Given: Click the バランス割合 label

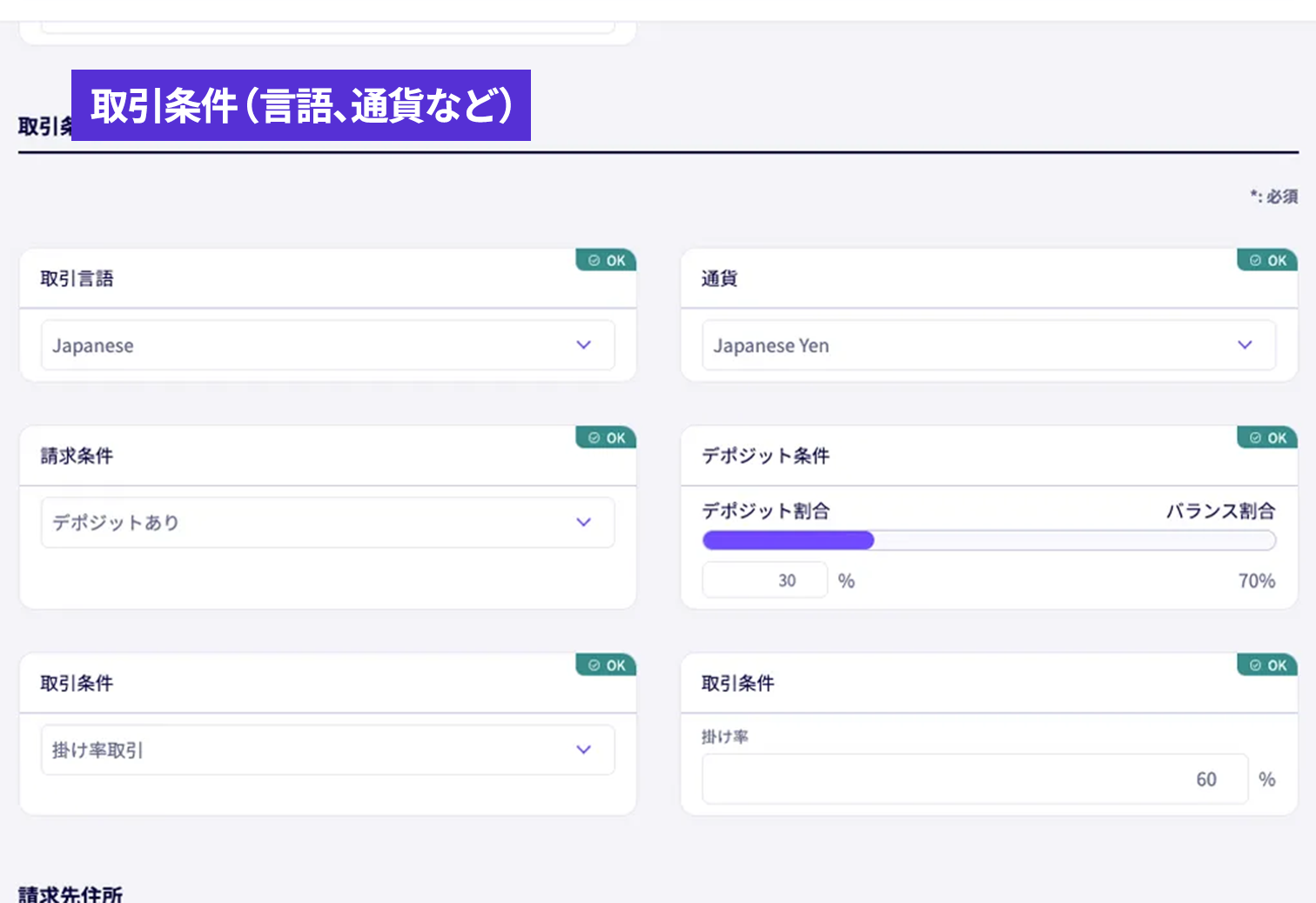Looking at the screenshot, I should 1220,511.
